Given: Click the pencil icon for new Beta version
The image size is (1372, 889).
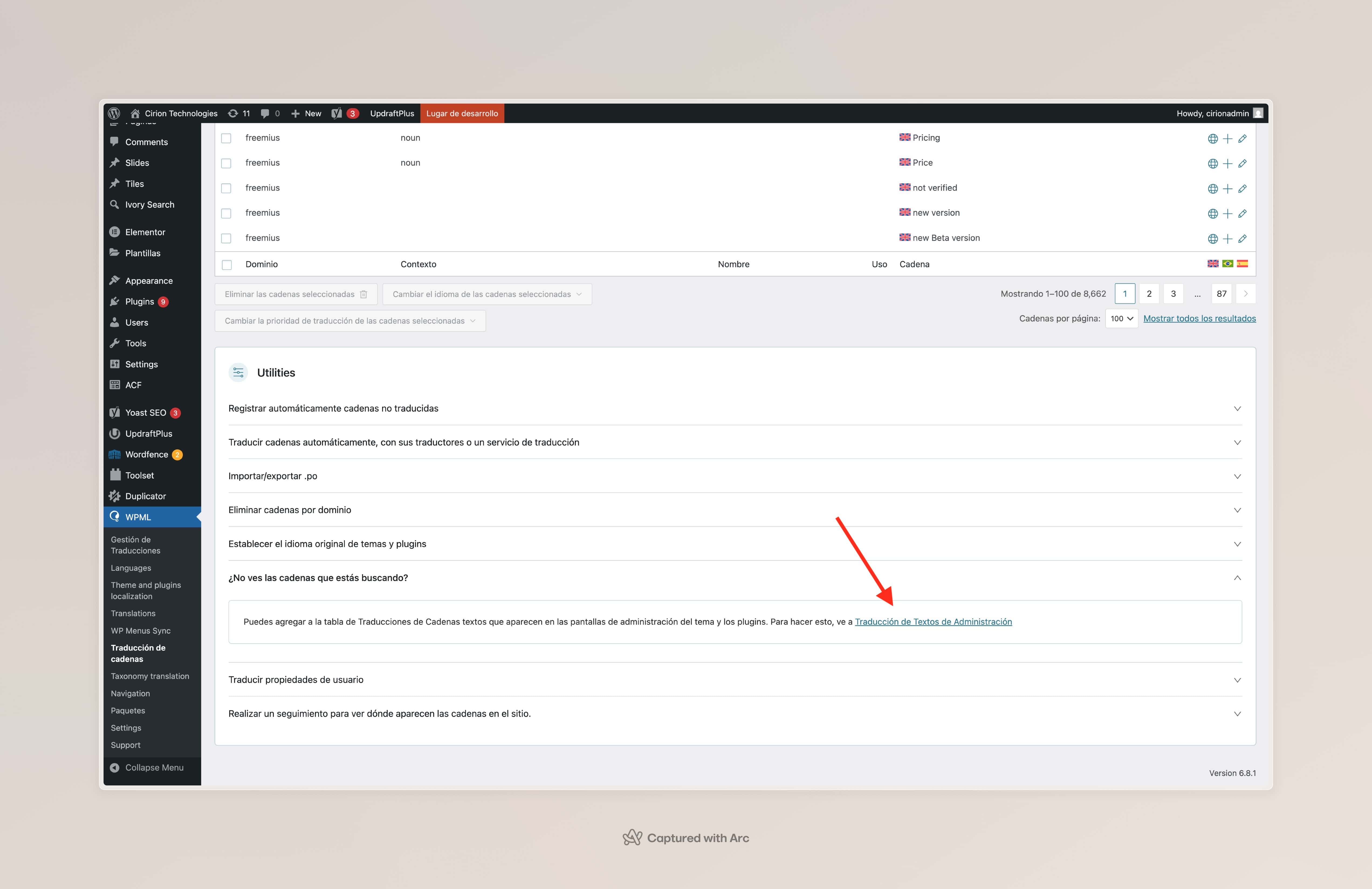Looking at the screenshot, I should pos(1242,239).
